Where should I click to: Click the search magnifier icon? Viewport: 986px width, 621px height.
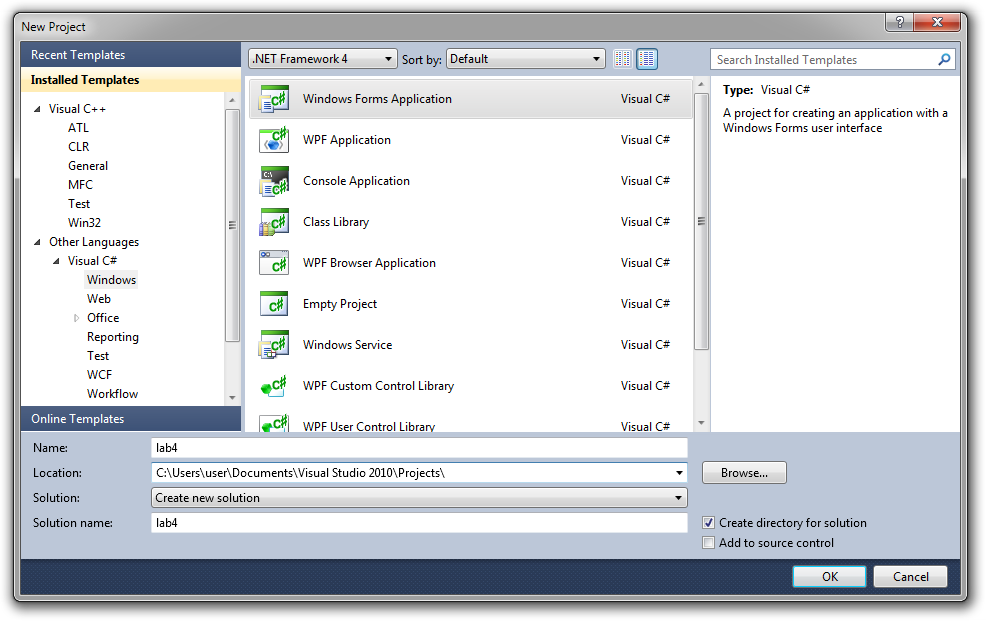pyautogui.click(x=944, y=60)
